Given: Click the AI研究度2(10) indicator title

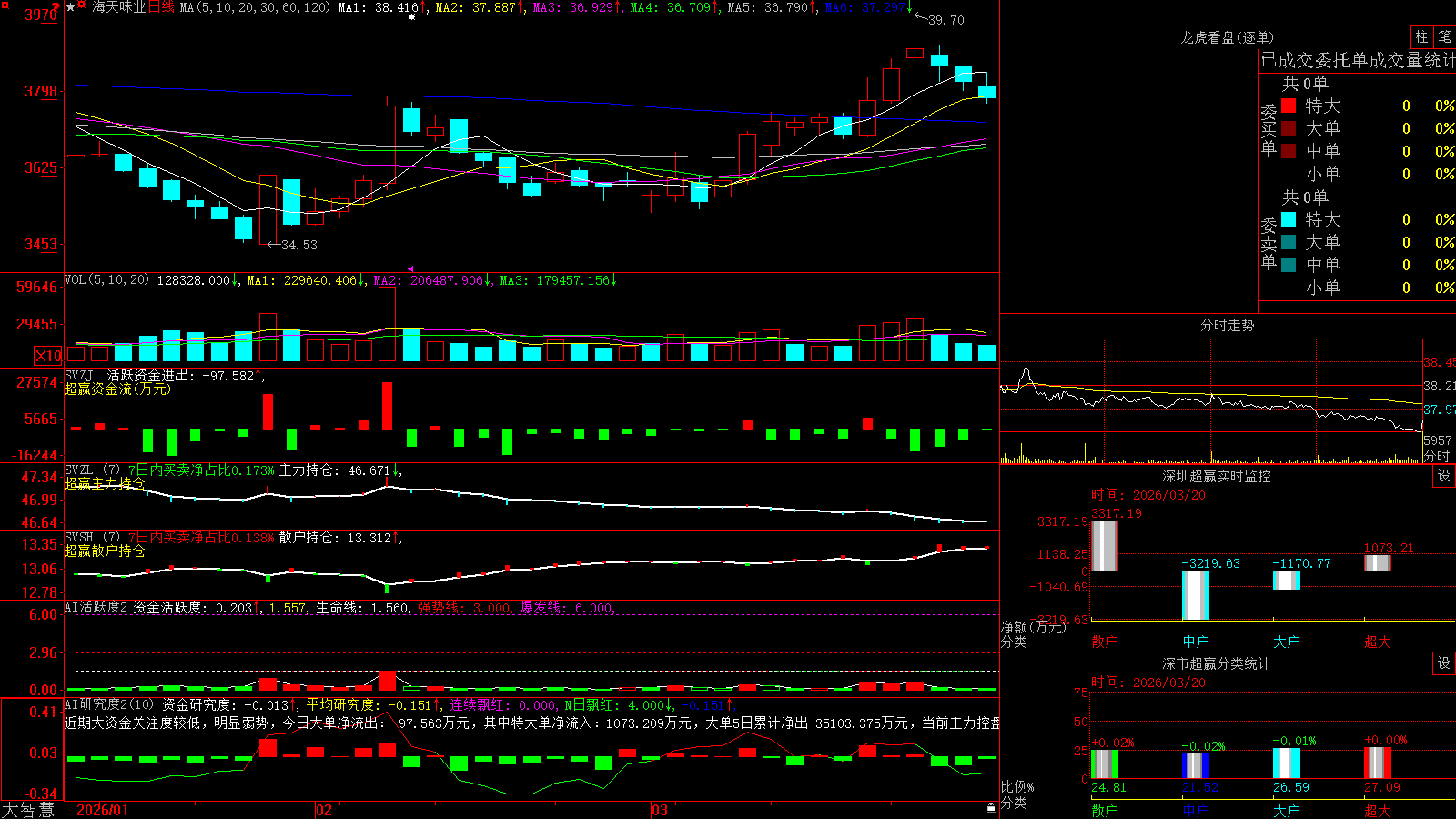Looking at the screenshot, I should [109, 704].
